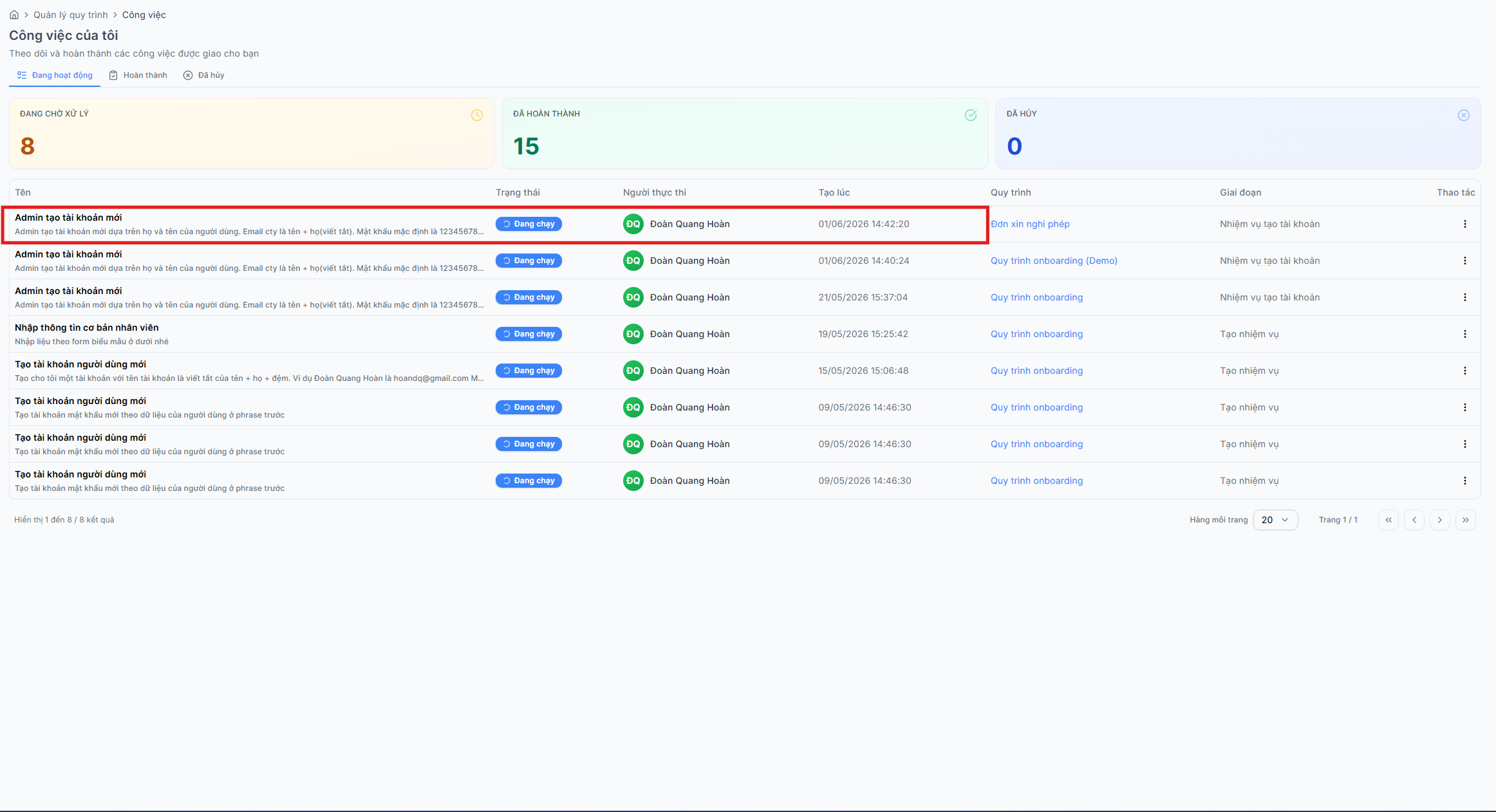Go to previous page arrow
The height and width of the screenshot is (812, 1496).
click(x=1414, y=520)
